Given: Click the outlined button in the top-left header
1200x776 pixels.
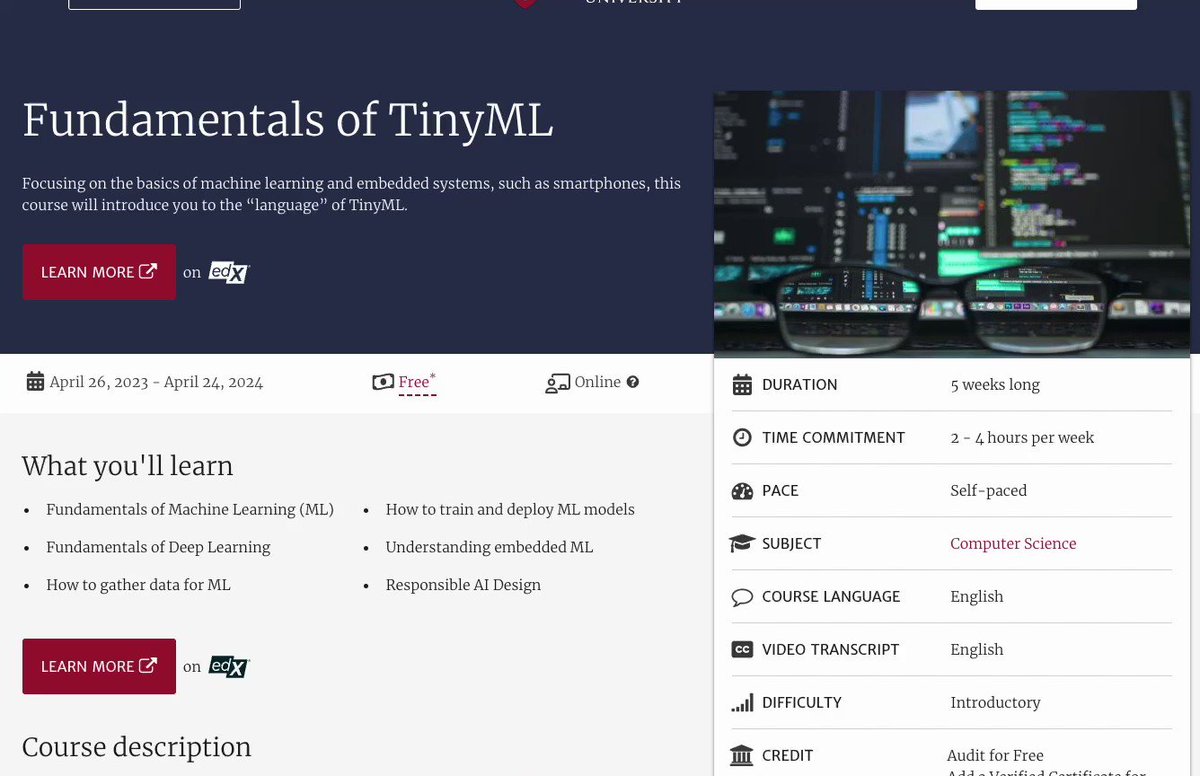Looking at the screenshot, I should (154, 4).
